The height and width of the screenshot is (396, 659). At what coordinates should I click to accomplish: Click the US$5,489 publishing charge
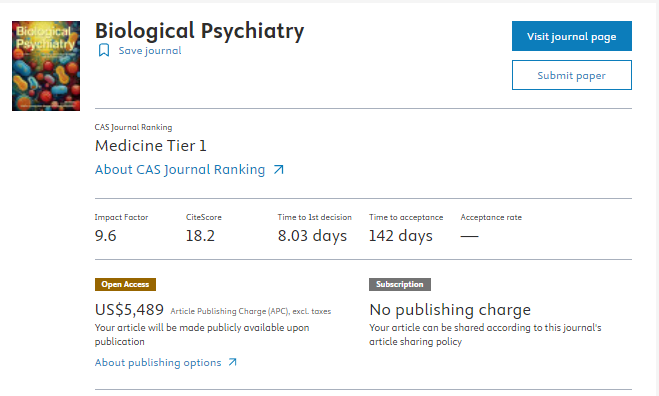pyautogui.click(x=129, y=310)
